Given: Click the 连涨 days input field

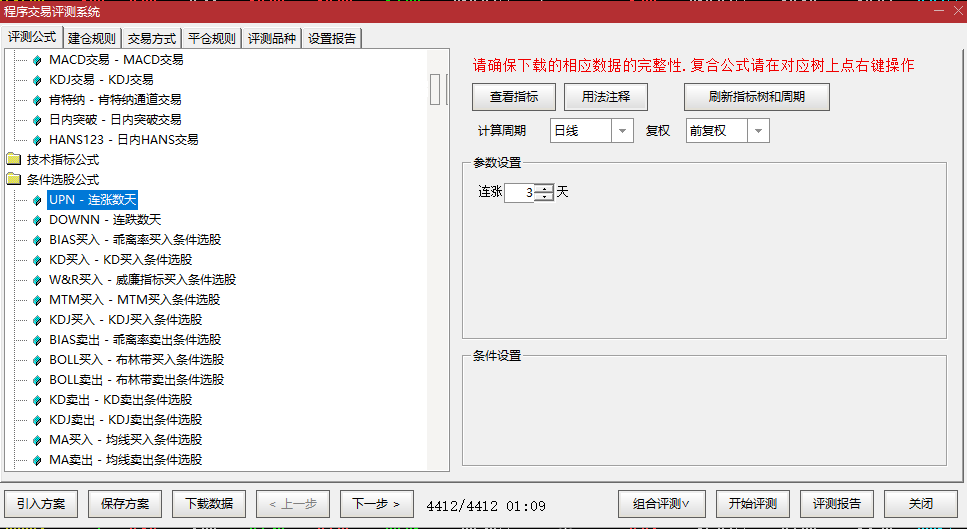Looking at the screenshot, I should 519,192.
